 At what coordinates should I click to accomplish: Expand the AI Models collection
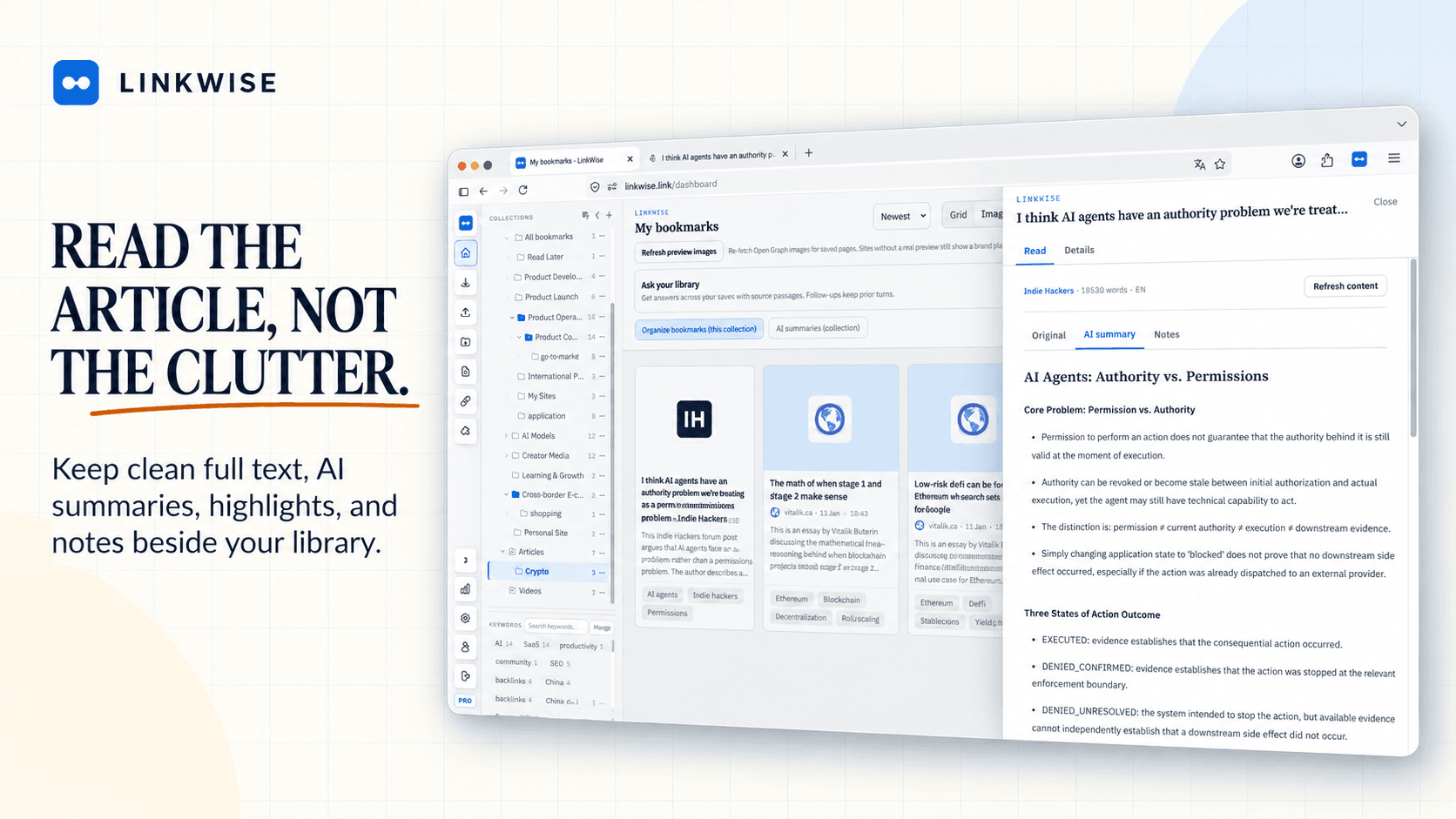(x=506, y=436)
